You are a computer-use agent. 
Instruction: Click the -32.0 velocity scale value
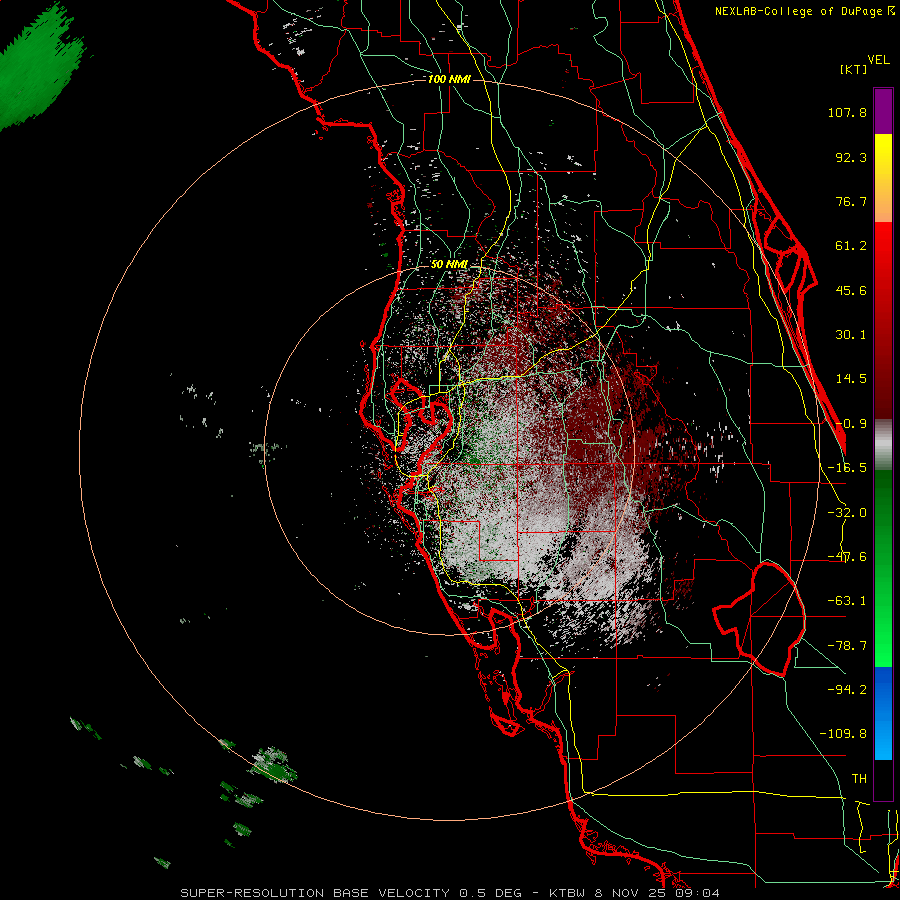click(x=847, y=513)
